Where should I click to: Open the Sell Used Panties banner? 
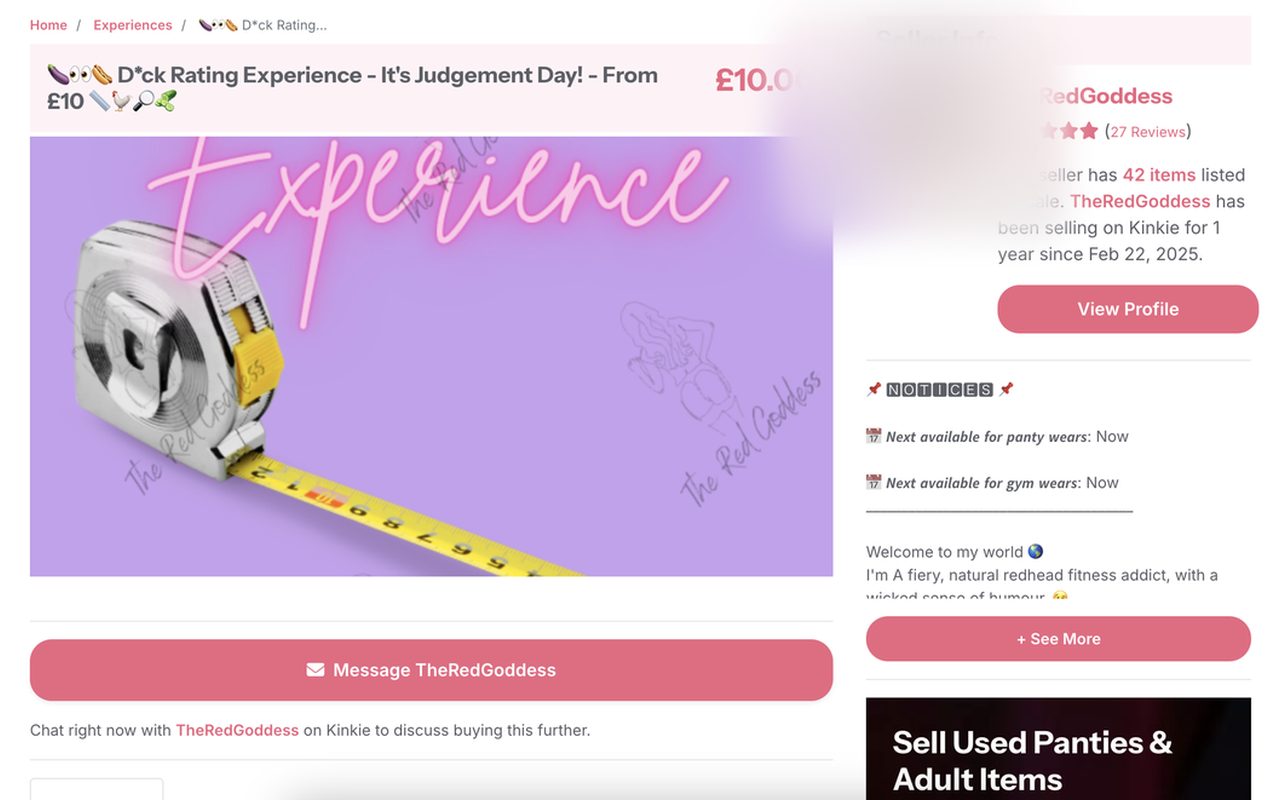(x=1058, y=749)
